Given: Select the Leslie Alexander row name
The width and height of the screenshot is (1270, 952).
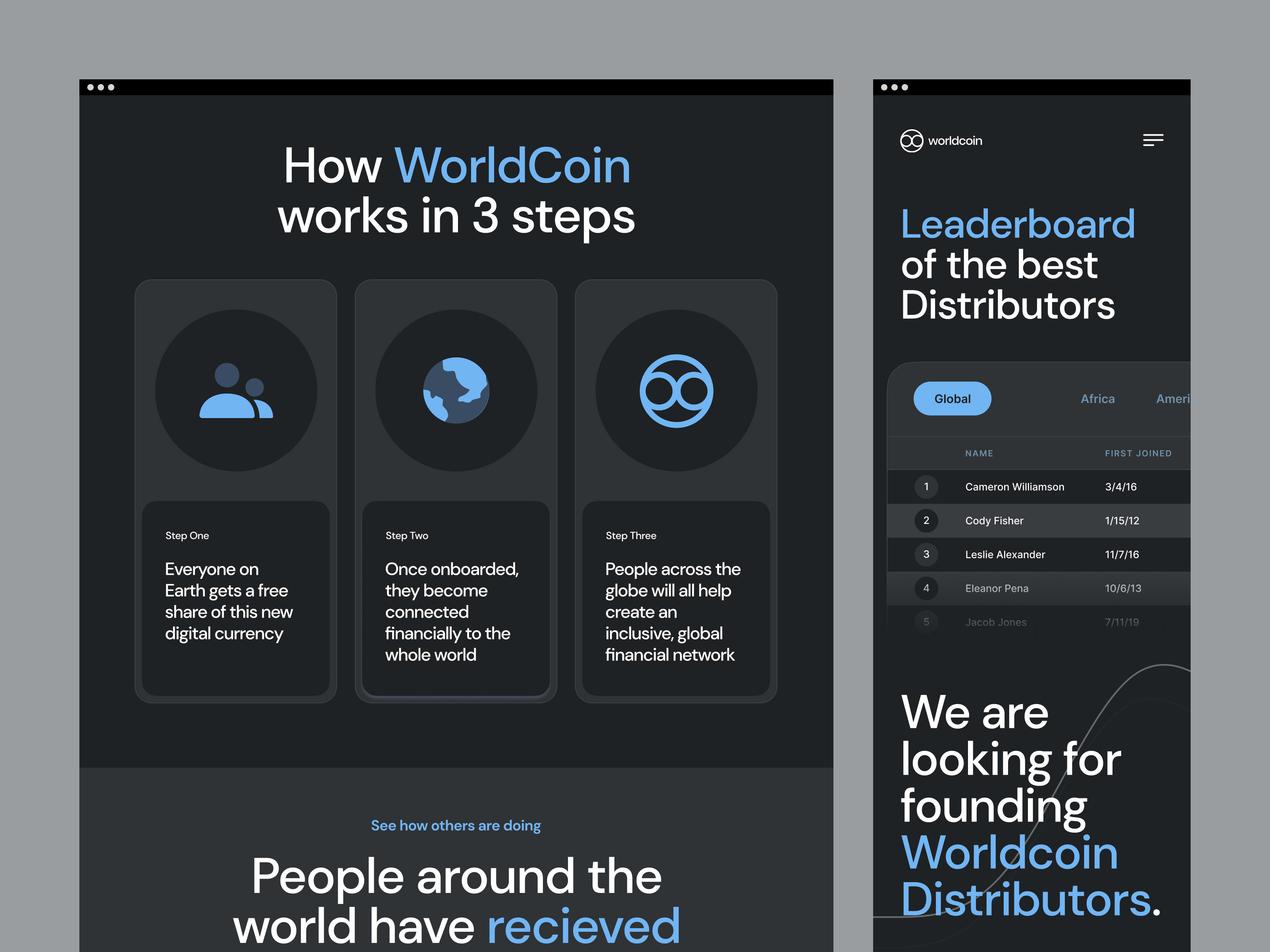Looking at the screenshot, I should (1005, 554).
